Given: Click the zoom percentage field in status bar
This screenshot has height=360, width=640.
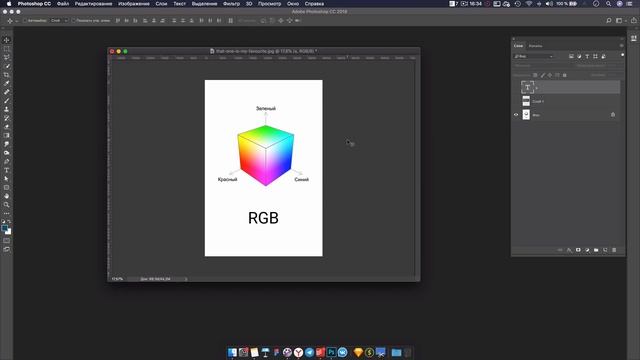Looking at the screenshot, I should coord(118,279).
